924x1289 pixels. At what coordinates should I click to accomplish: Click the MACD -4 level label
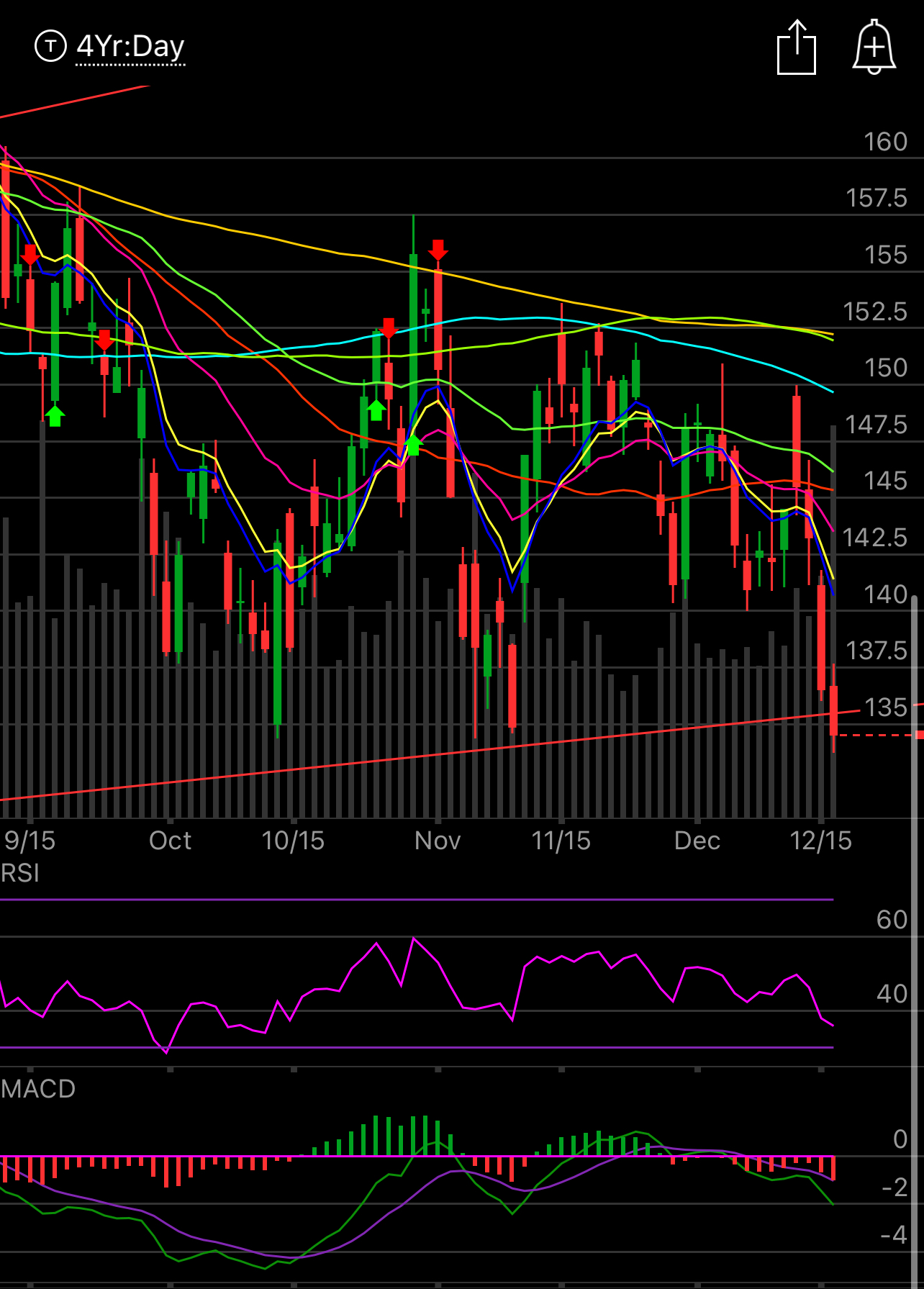[x=894, y=1235]
